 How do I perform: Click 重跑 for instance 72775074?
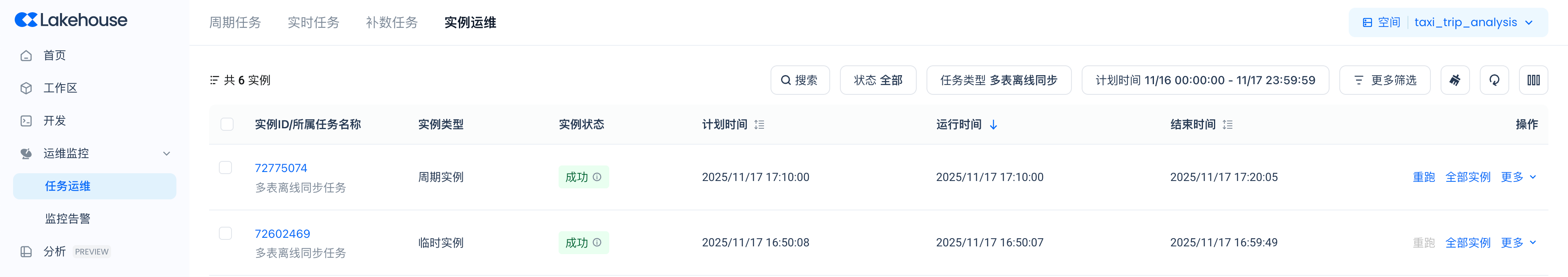point(1423,177)
